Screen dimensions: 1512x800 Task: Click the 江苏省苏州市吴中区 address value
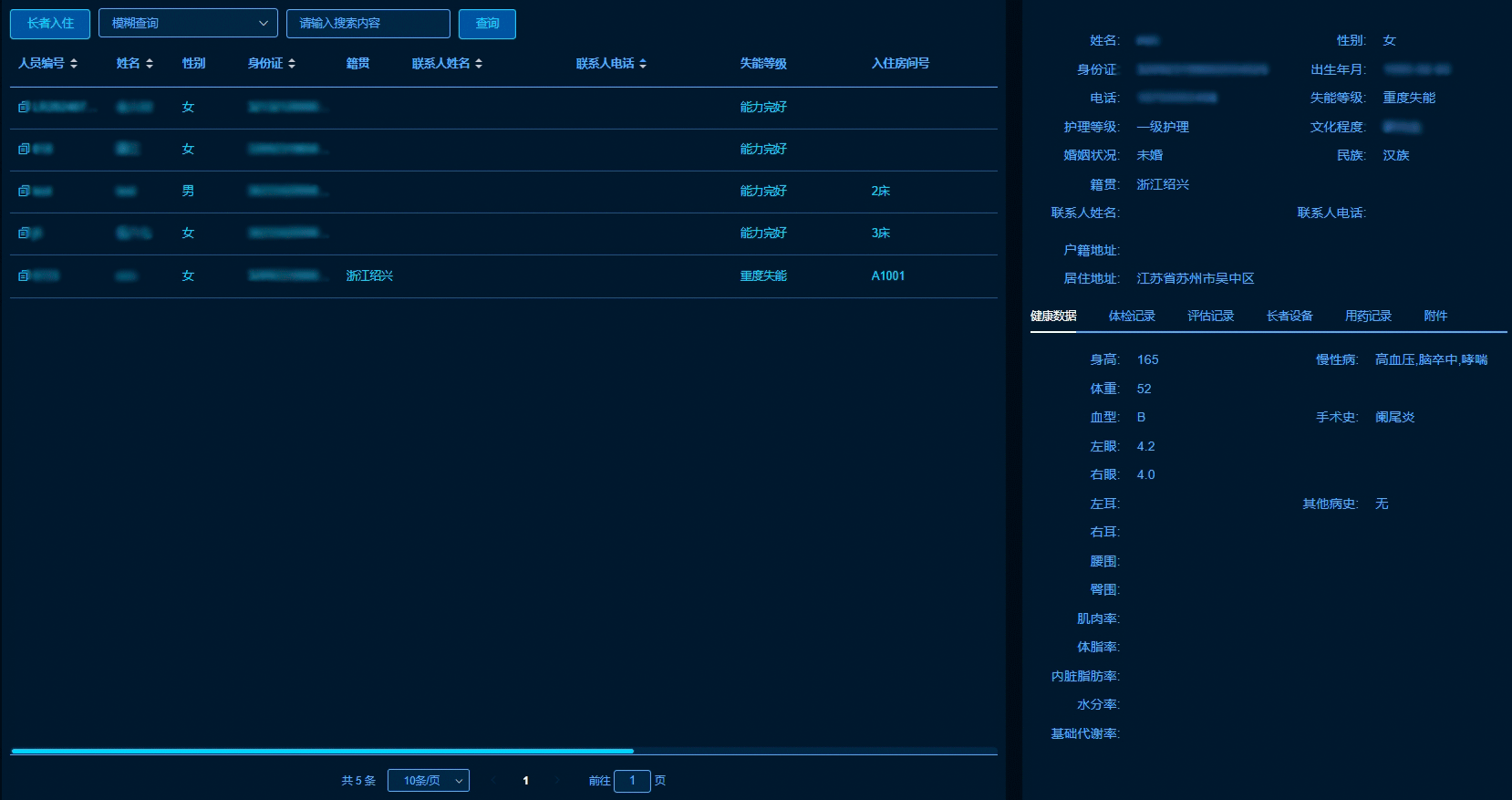tap(1196, 278)
